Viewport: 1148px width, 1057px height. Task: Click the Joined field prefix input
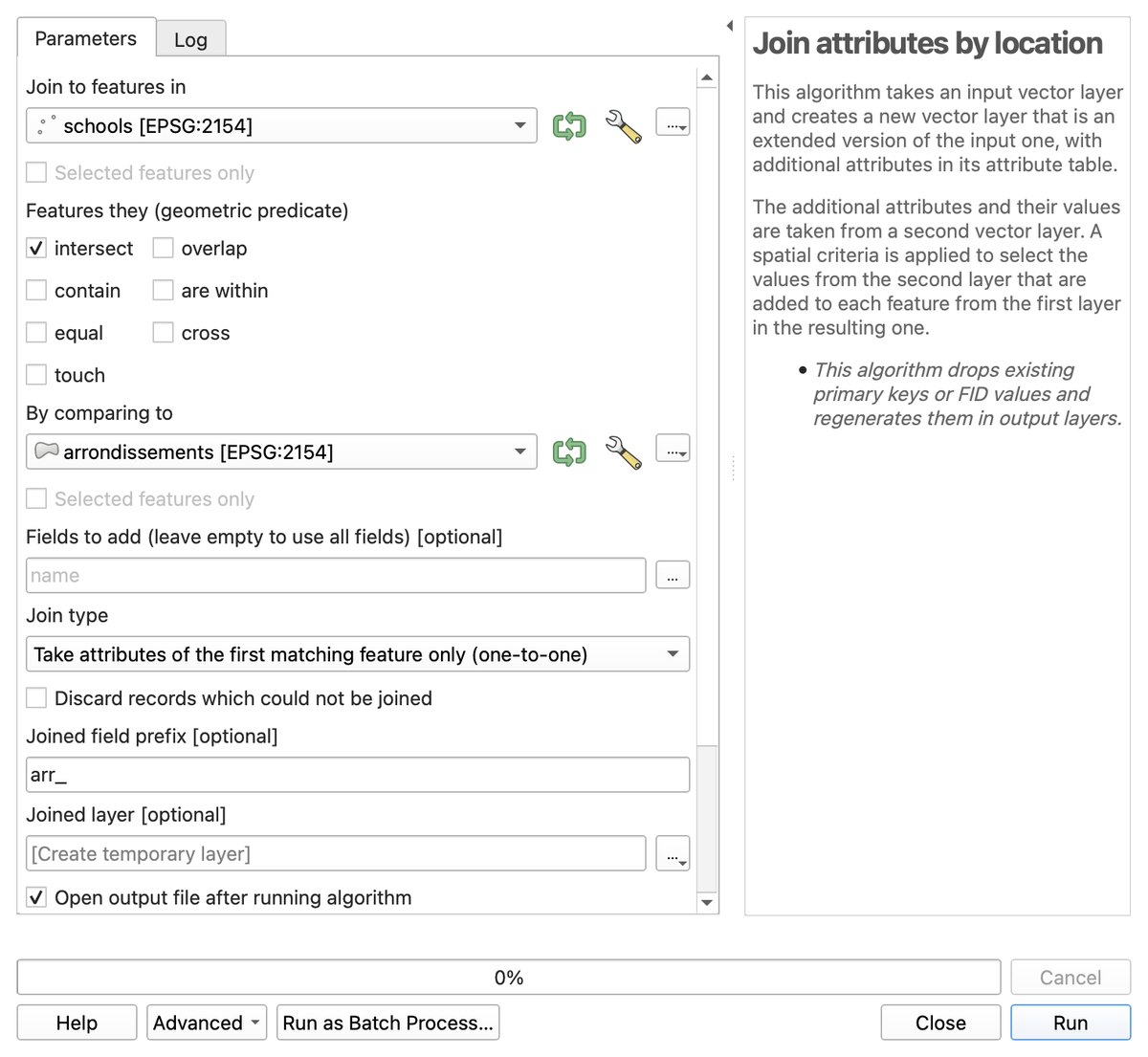[x=358, y=775]
